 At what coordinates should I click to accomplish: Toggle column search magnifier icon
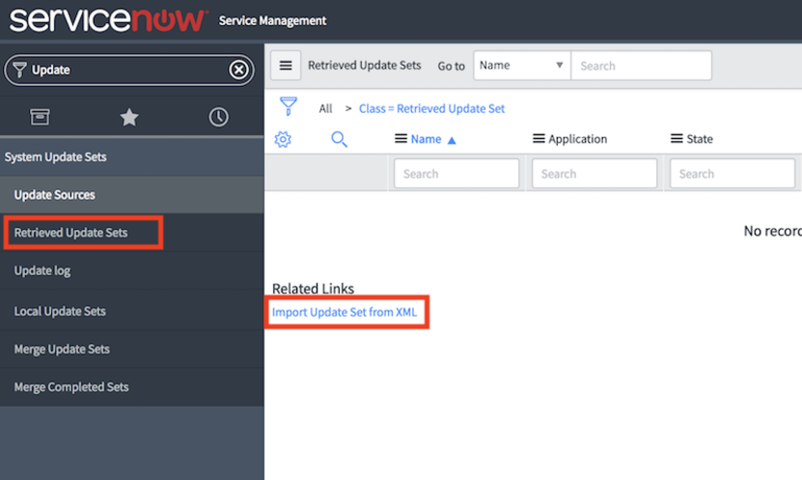point(339,139)
